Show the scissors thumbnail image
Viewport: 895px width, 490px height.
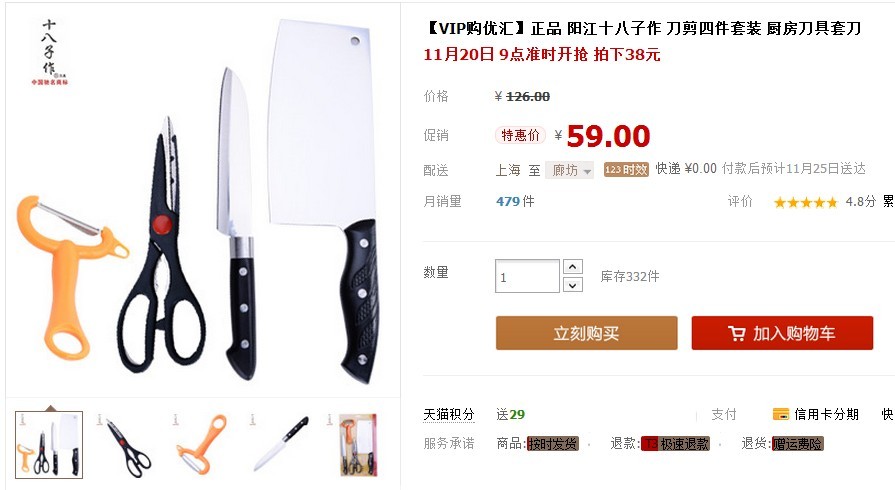click(127, 445)
